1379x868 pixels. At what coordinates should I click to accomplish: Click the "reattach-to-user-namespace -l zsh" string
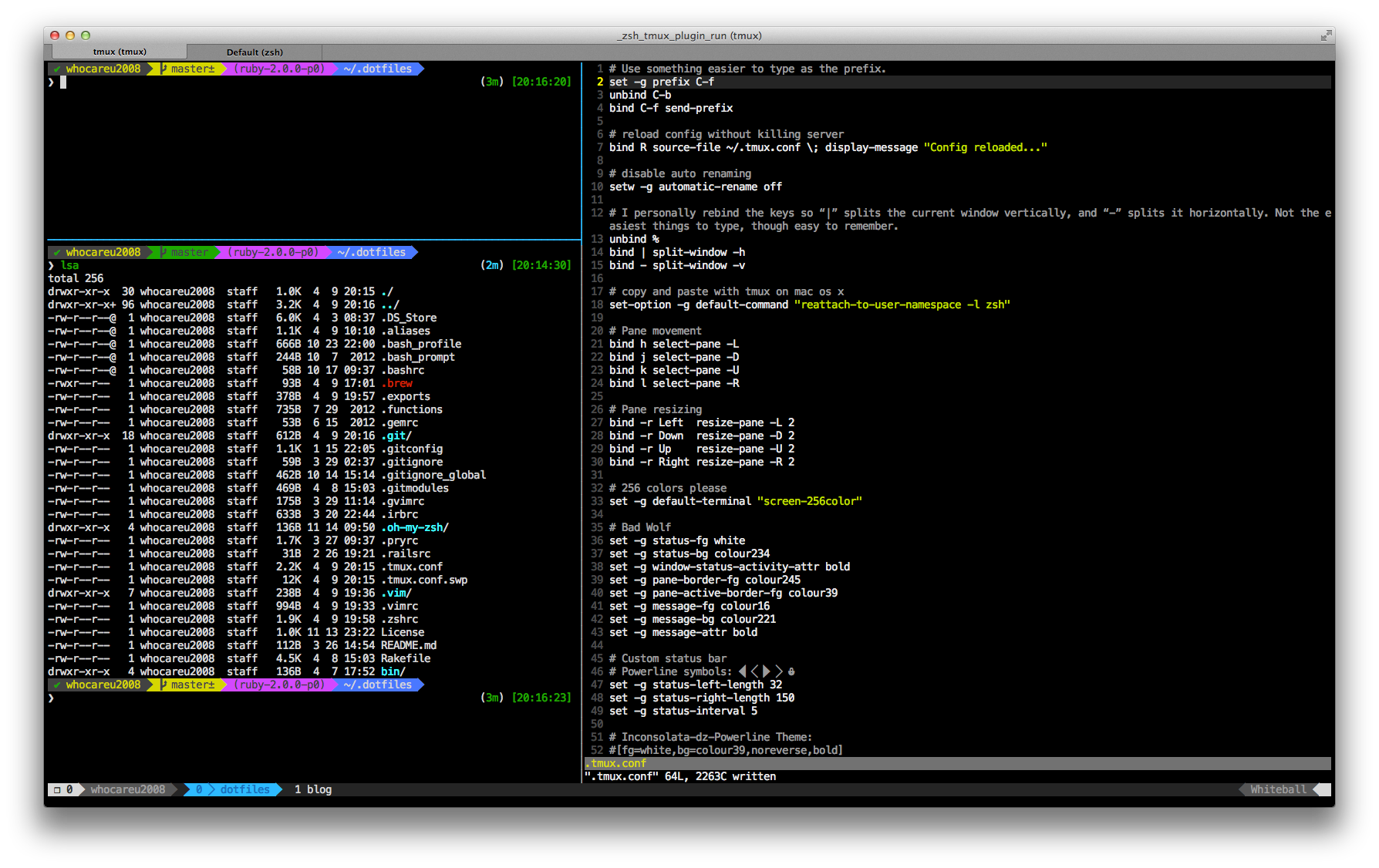tap(902, 304)
